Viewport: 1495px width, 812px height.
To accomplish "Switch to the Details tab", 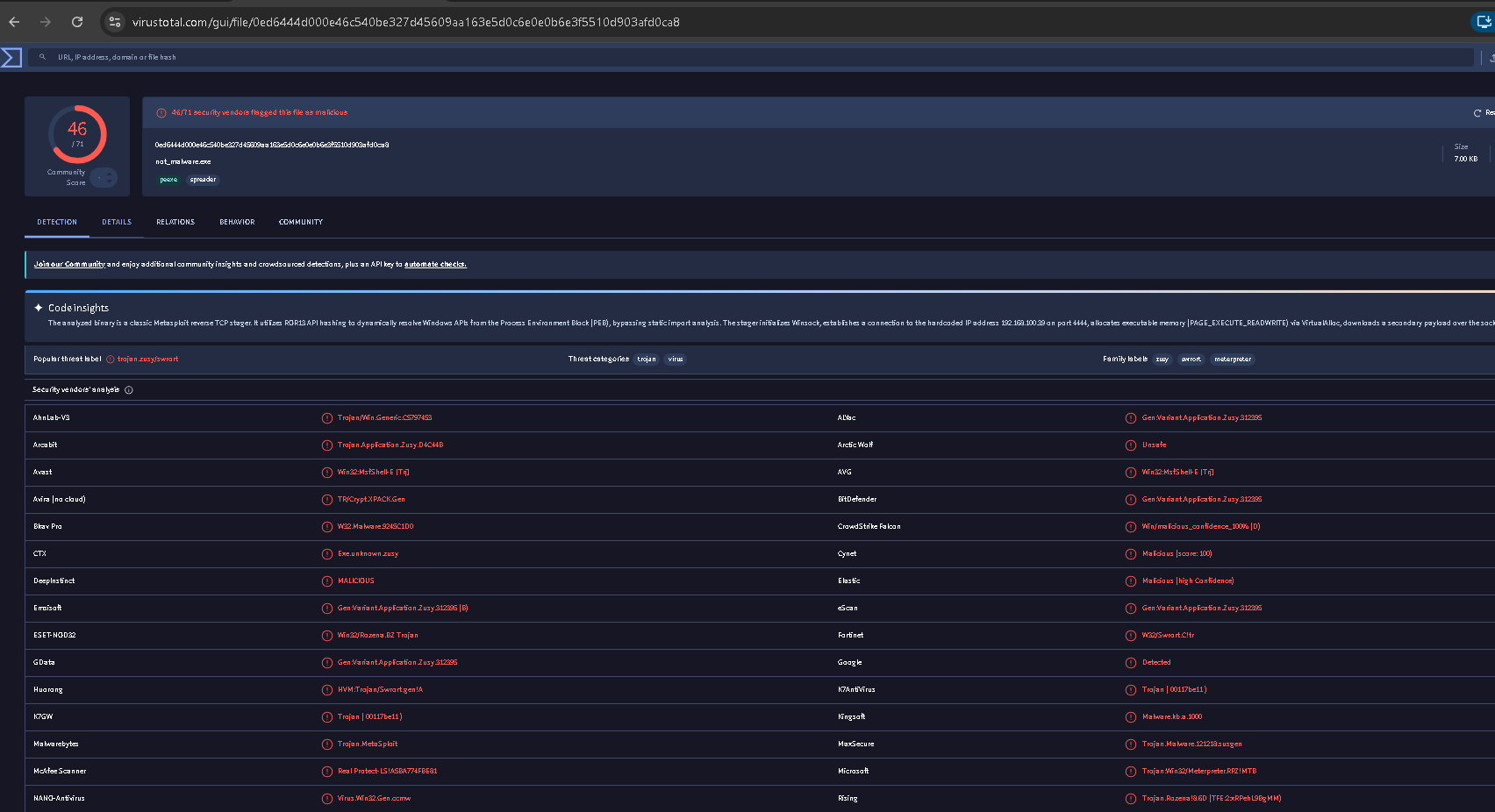I will 117,223.
